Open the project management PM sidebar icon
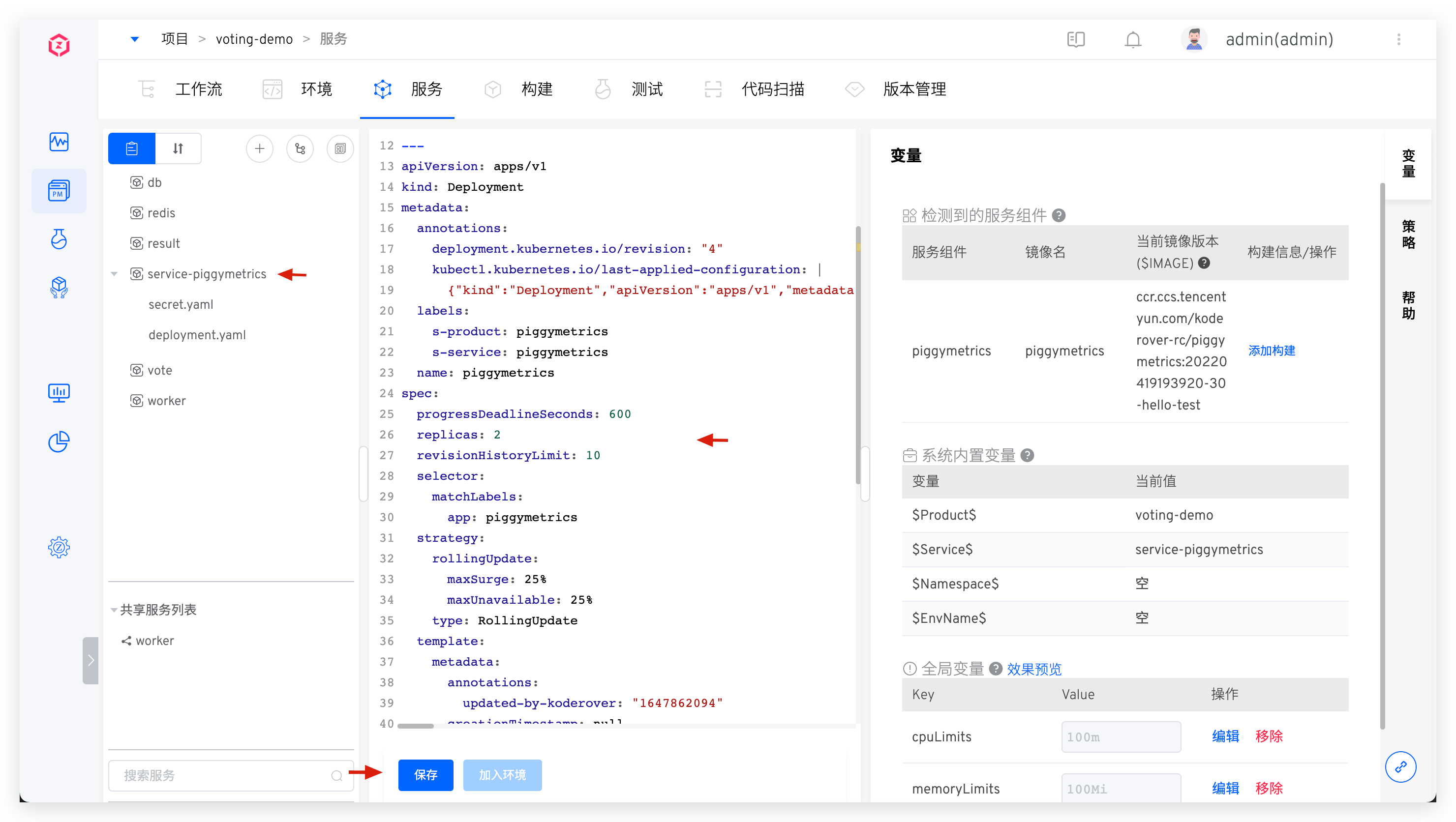The height and width of the screenshot is (822, 1456). click(x=59, y=191)
